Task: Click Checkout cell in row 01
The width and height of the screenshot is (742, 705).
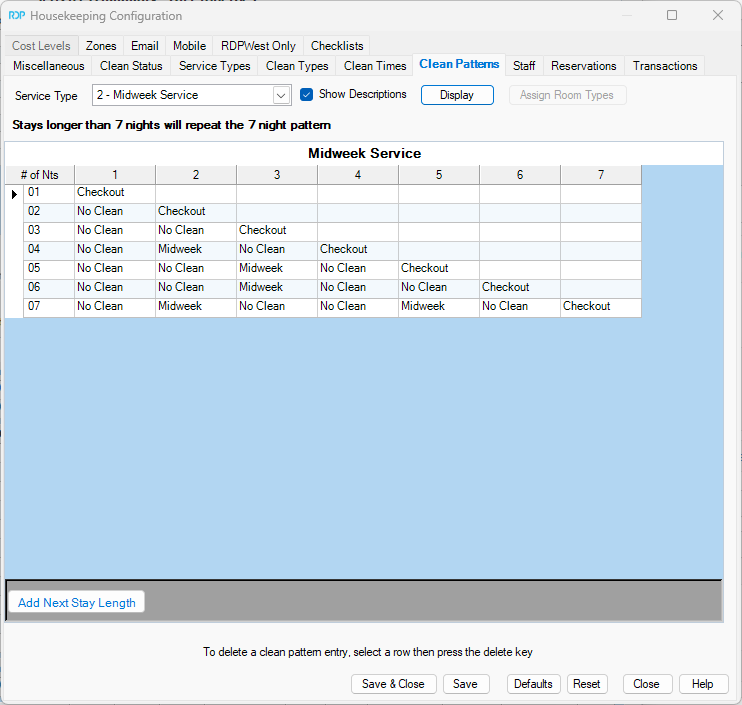Action: [x=115, y=194]
